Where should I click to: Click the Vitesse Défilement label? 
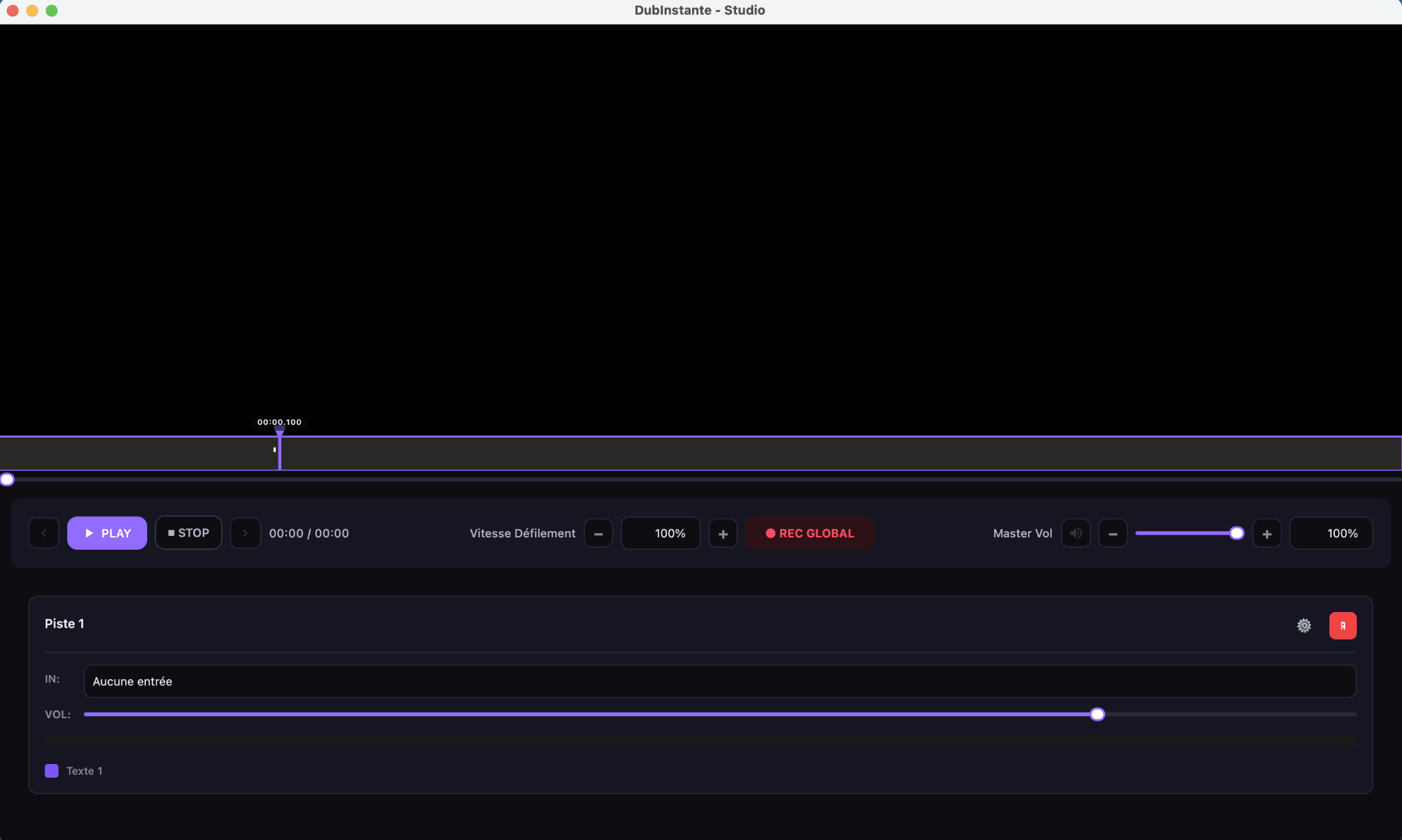click(522, 533)
